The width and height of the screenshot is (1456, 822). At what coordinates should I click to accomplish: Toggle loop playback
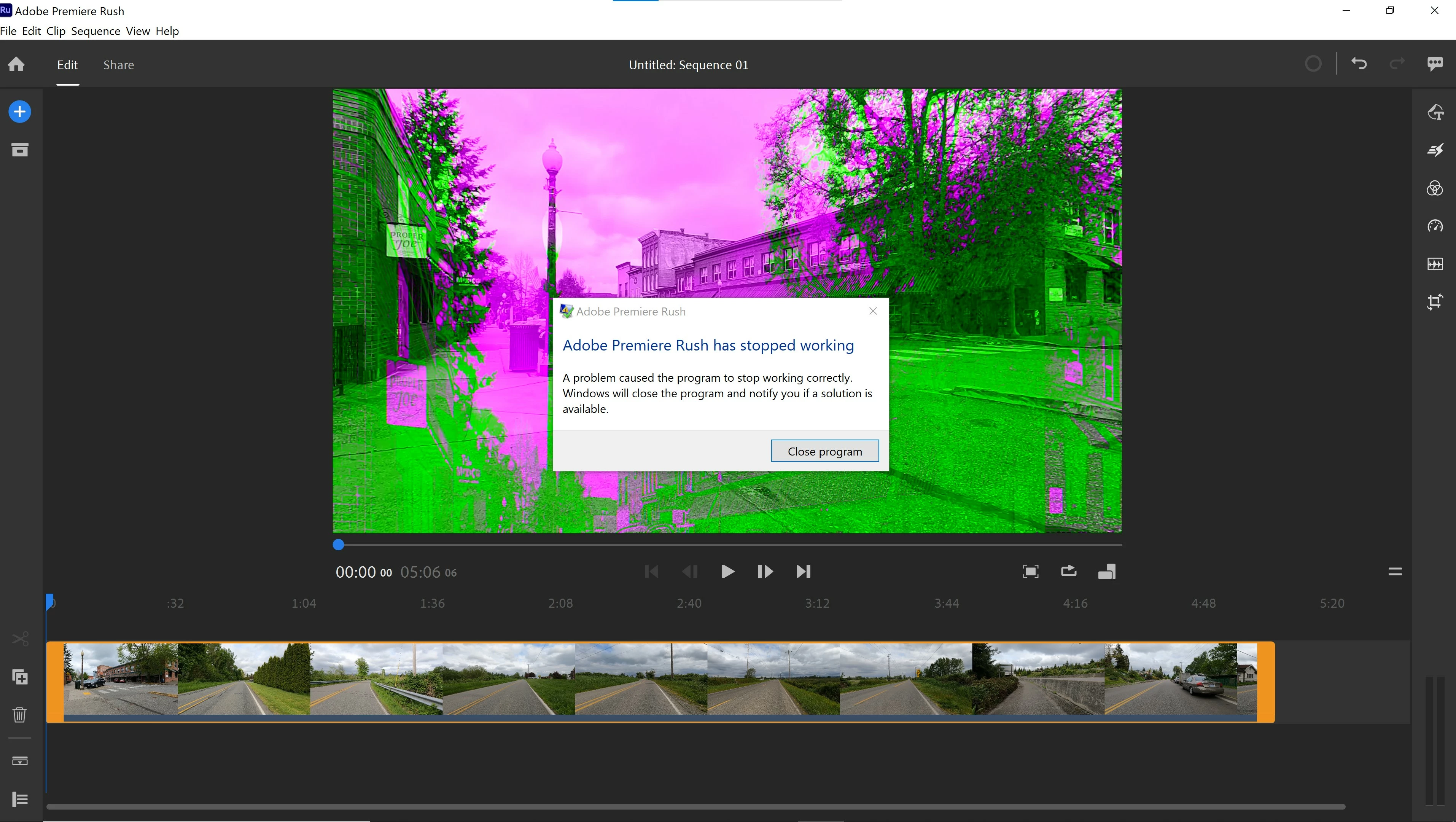(1068, 572)
